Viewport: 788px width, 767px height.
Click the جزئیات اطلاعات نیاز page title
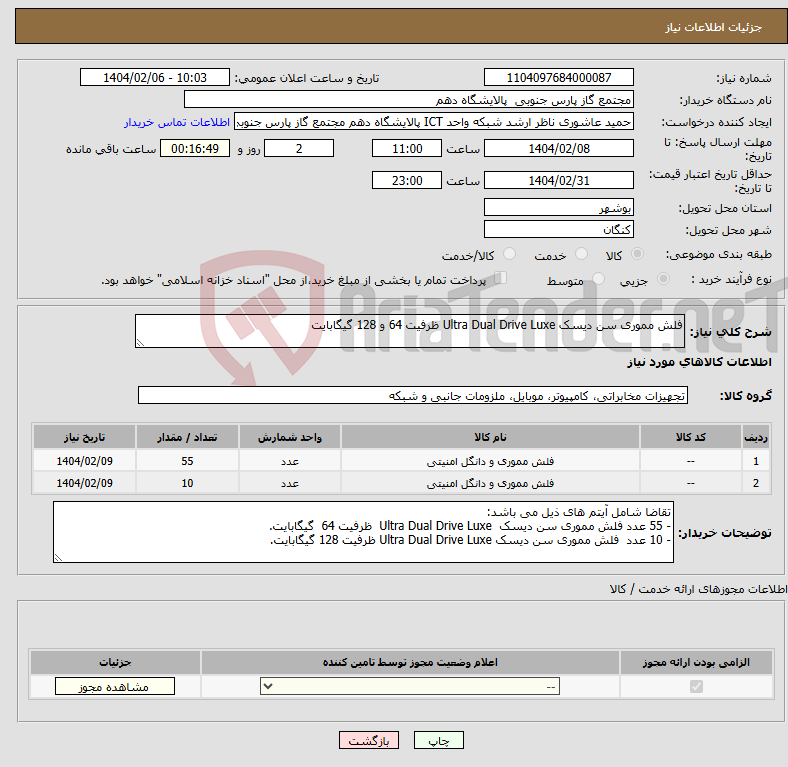[x=713, y=27]
